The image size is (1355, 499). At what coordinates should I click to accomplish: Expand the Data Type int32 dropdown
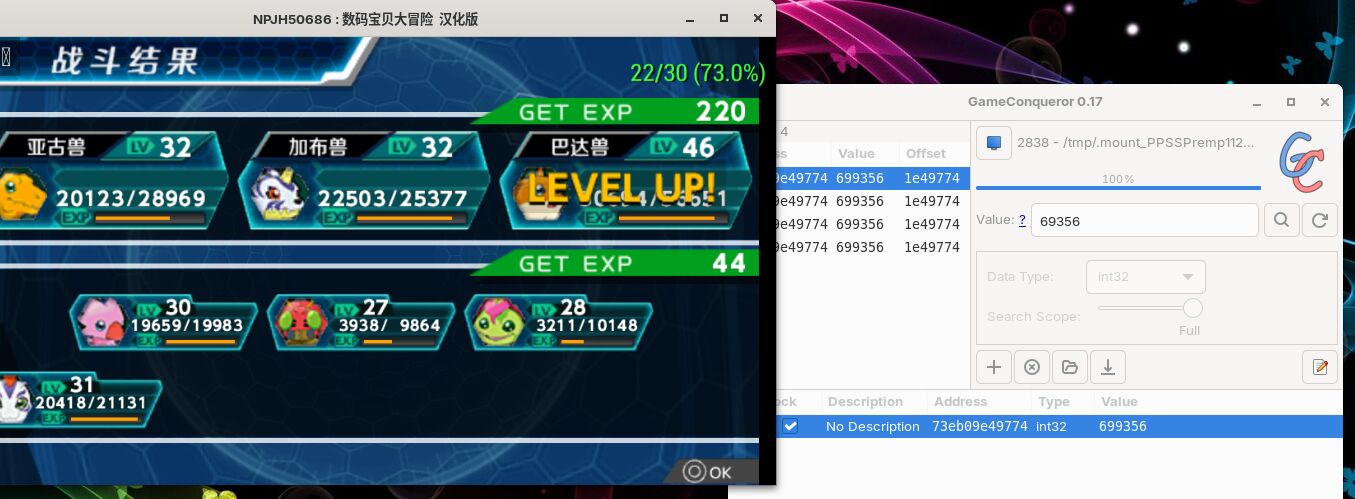[x=1145, y=277]
